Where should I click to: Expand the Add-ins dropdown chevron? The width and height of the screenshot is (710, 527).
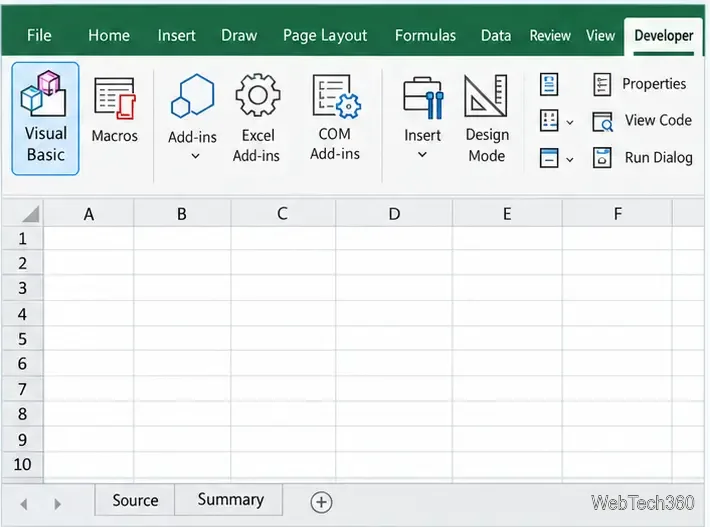point(195,156)
